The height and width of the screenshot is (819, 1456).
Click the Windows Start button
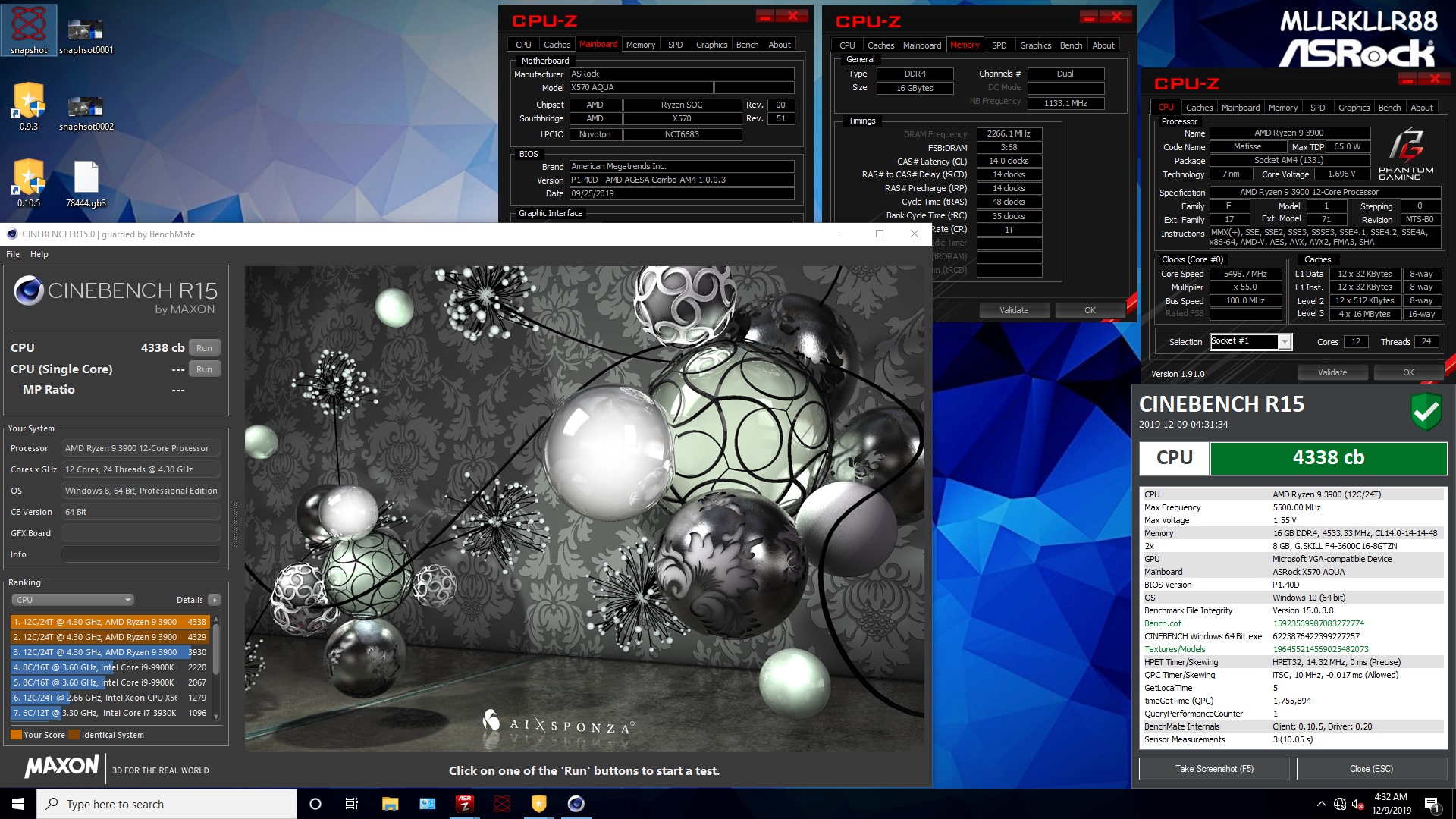(18, 804)
